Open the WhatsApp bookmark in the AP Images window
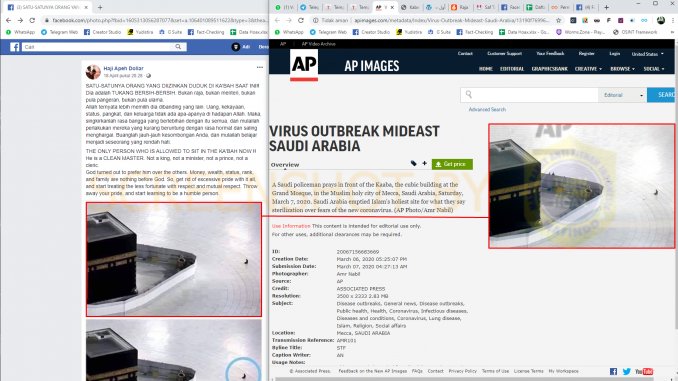 click(289, 32)
